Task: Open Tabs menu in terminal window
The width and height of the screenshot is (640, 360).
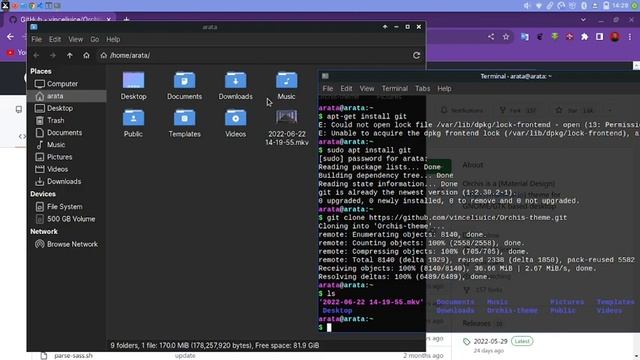Action: point(422,89)
